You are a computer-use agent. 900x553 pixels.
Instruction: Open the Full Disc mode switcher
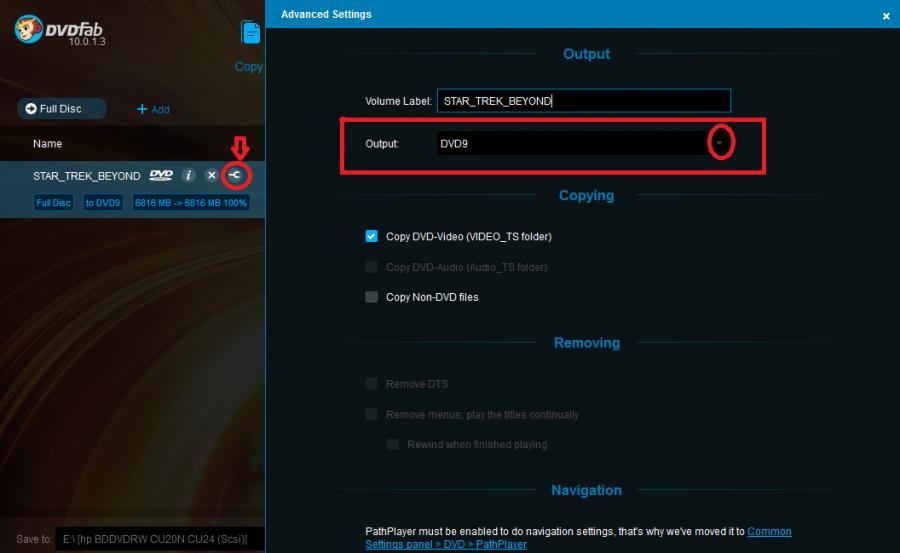(x=61, y=109)
